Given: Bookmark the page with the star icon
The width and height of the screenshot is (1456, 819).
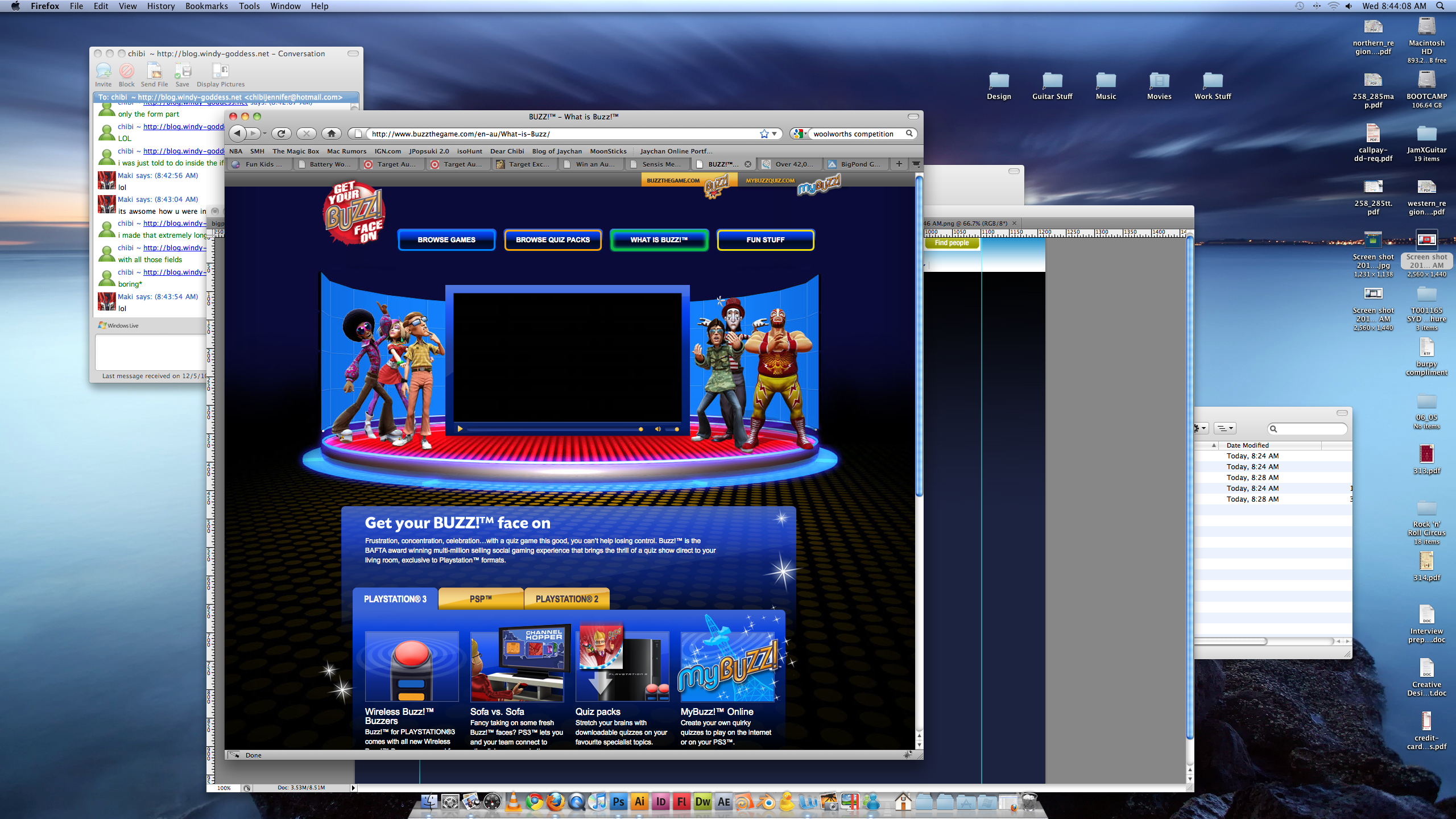Looking at the screenshot, I should click(764, 134).
